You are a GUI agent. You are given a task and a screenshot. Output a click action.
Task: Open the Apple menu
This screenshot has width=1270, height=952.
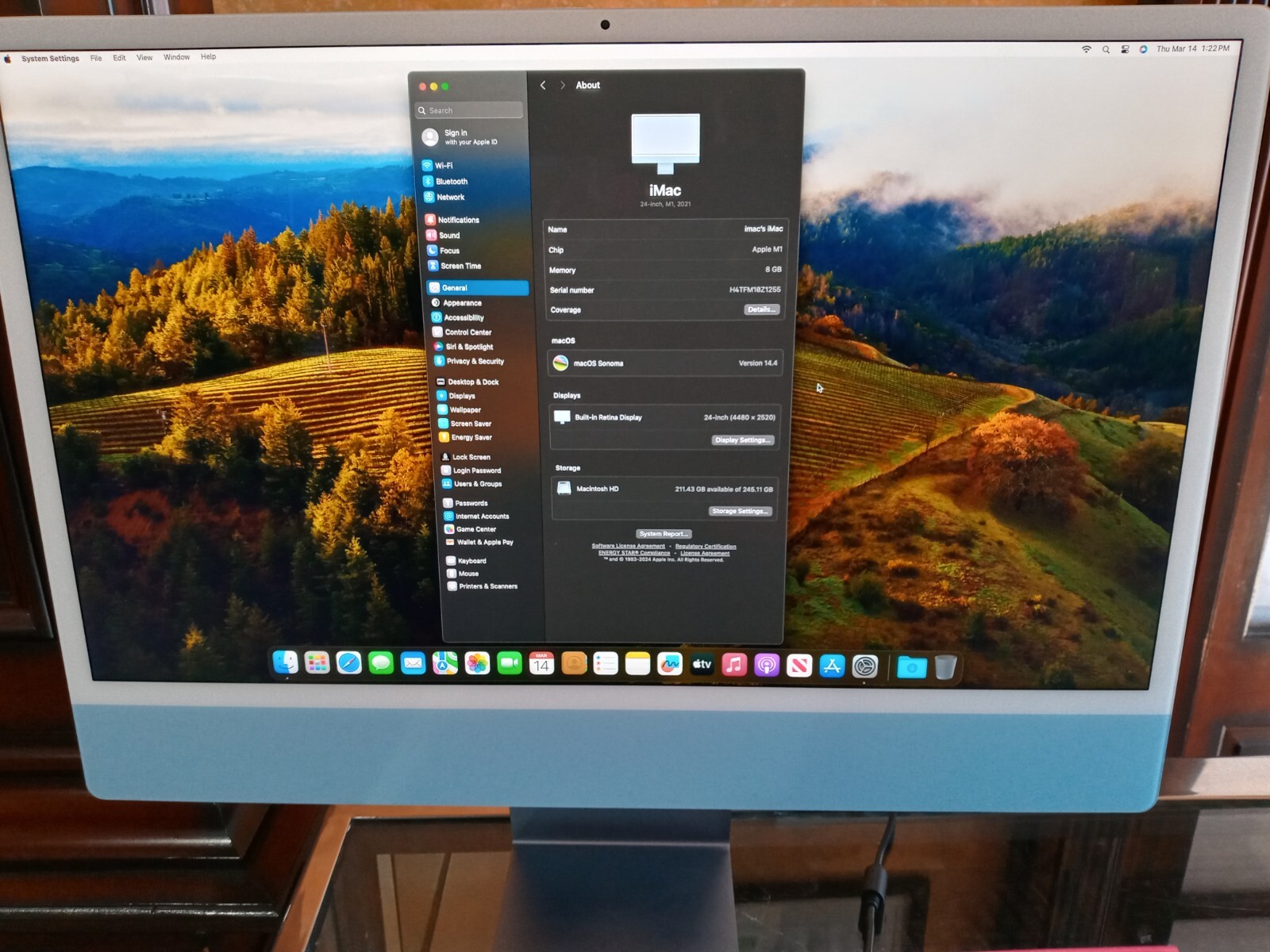click(7, 59)
